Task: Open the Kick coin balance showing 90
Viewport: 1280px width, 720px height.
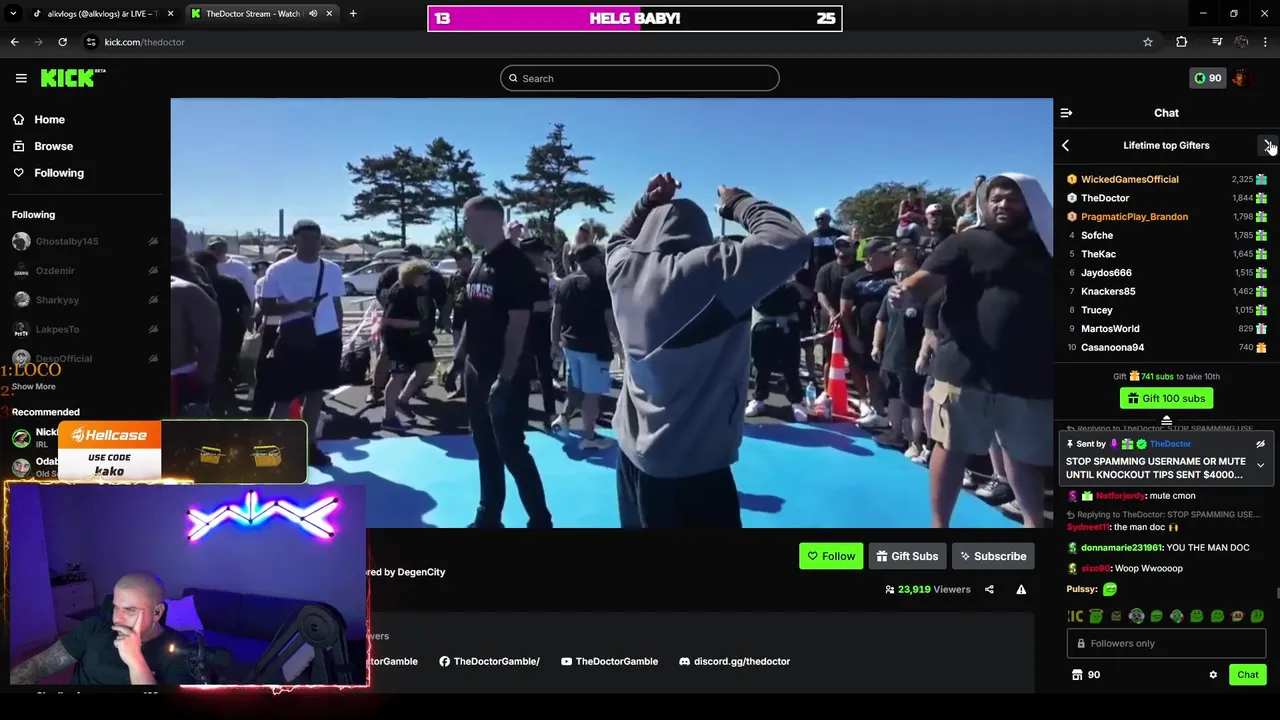Action: pos(1207,78)
